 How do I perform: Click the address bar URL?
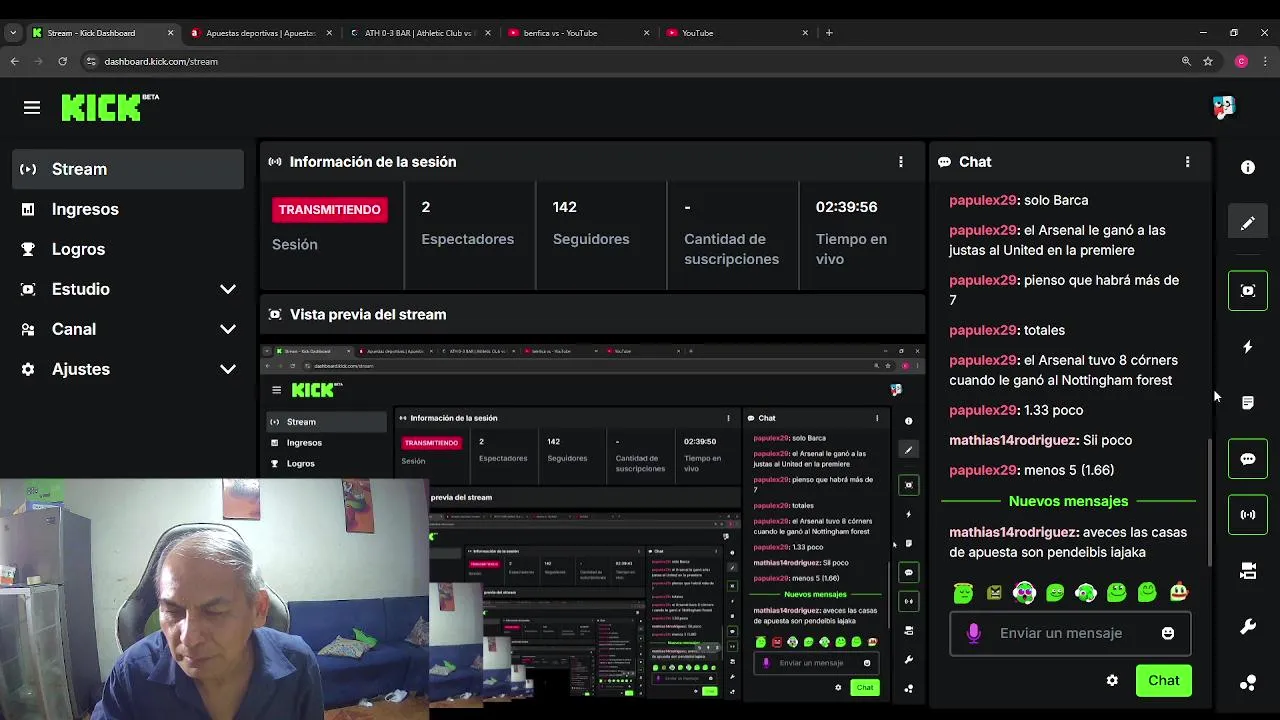tap(161, 61)
